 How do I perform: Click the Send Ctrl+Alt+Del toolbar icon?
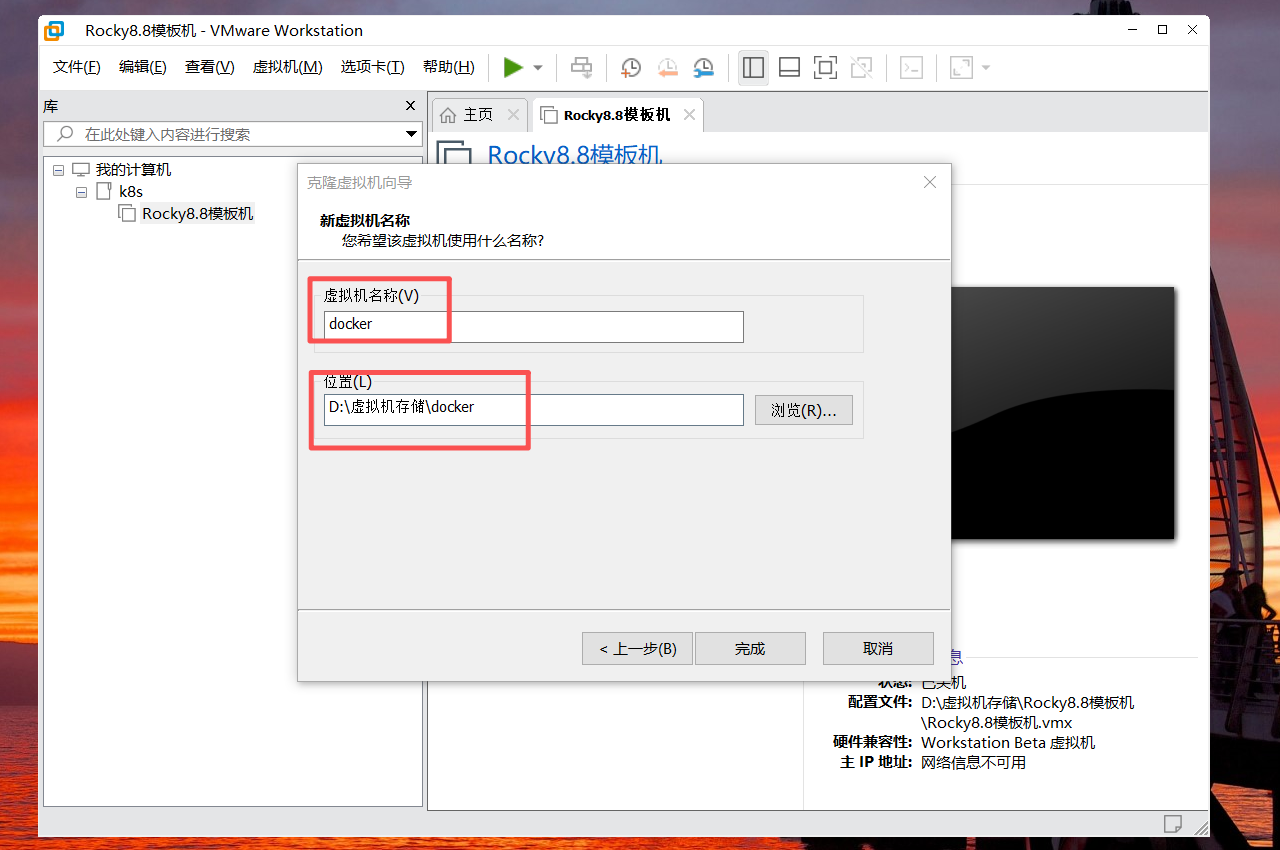581,67
